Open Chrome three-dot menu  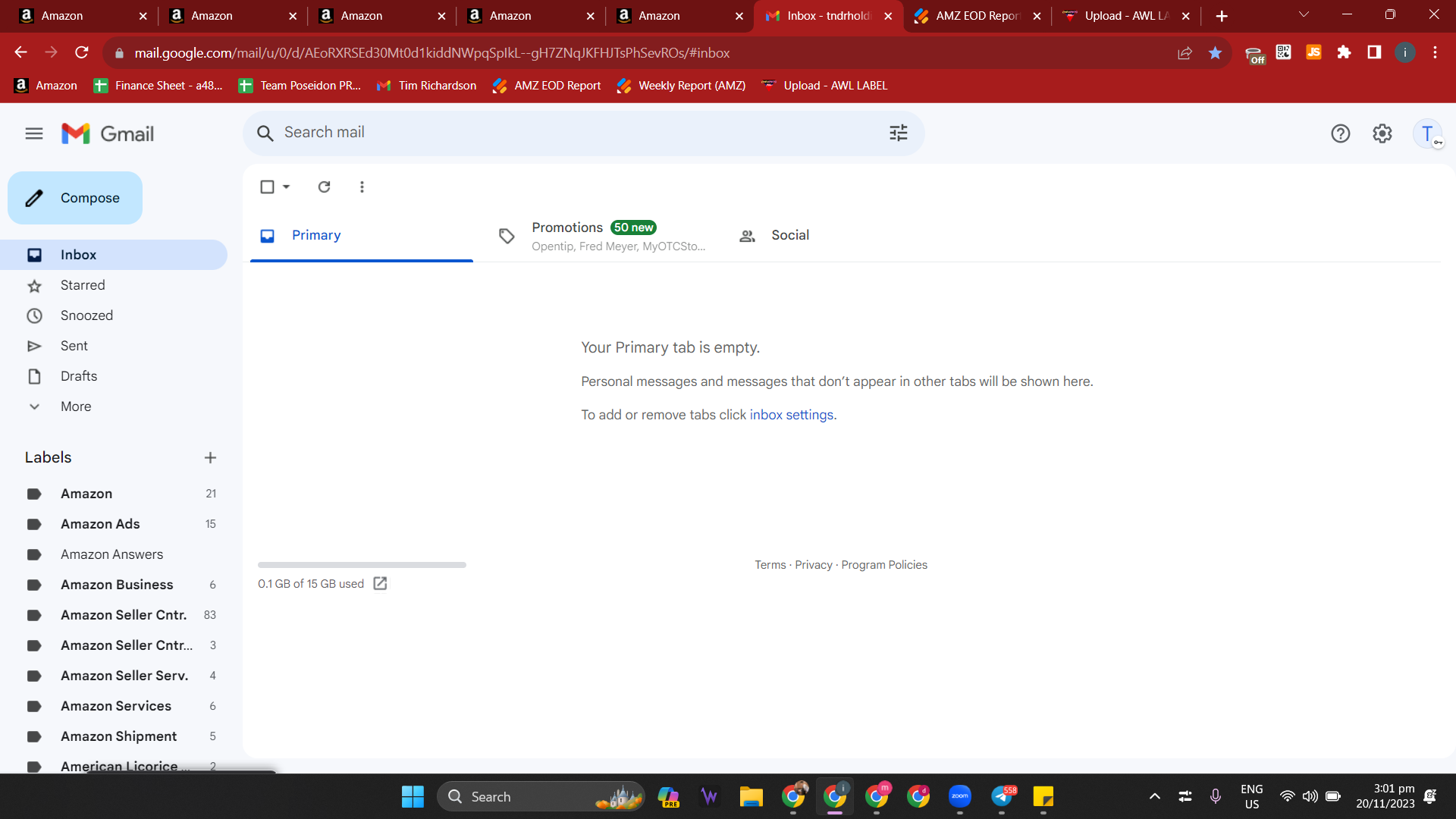pos(1436,52)
